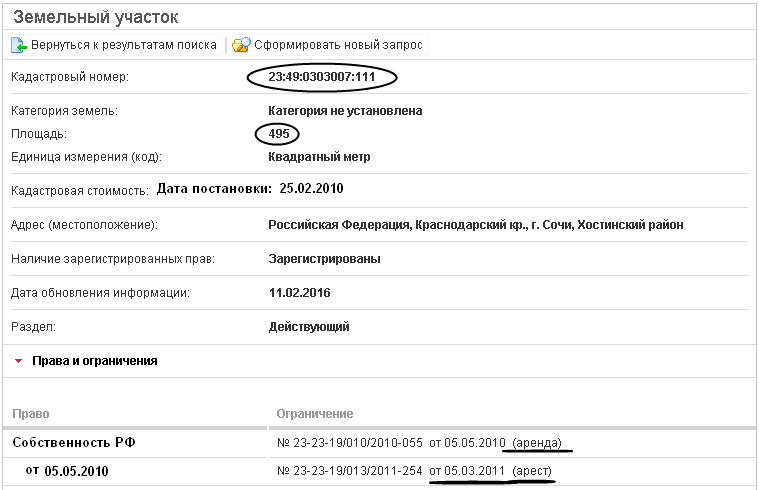Click 'Сформировать новый запрос' link
The height and width of the screenshot is (490, 759).
[338, 45]
